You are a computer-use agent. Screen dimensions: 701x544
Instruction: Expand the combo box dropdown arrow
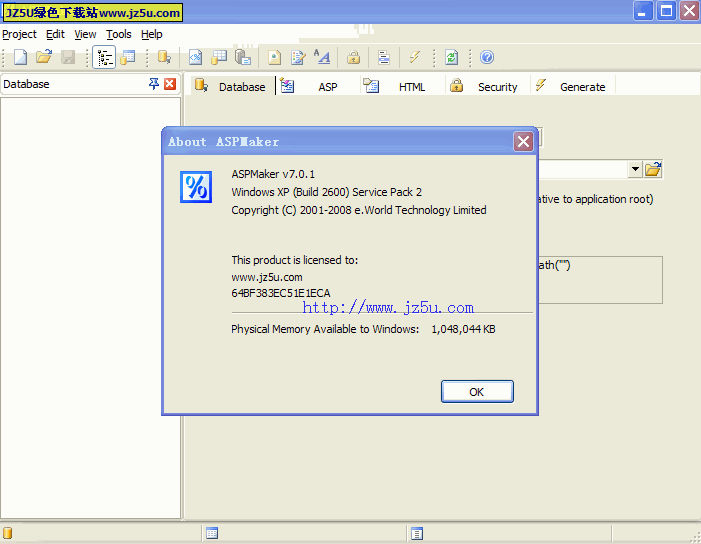635,169
